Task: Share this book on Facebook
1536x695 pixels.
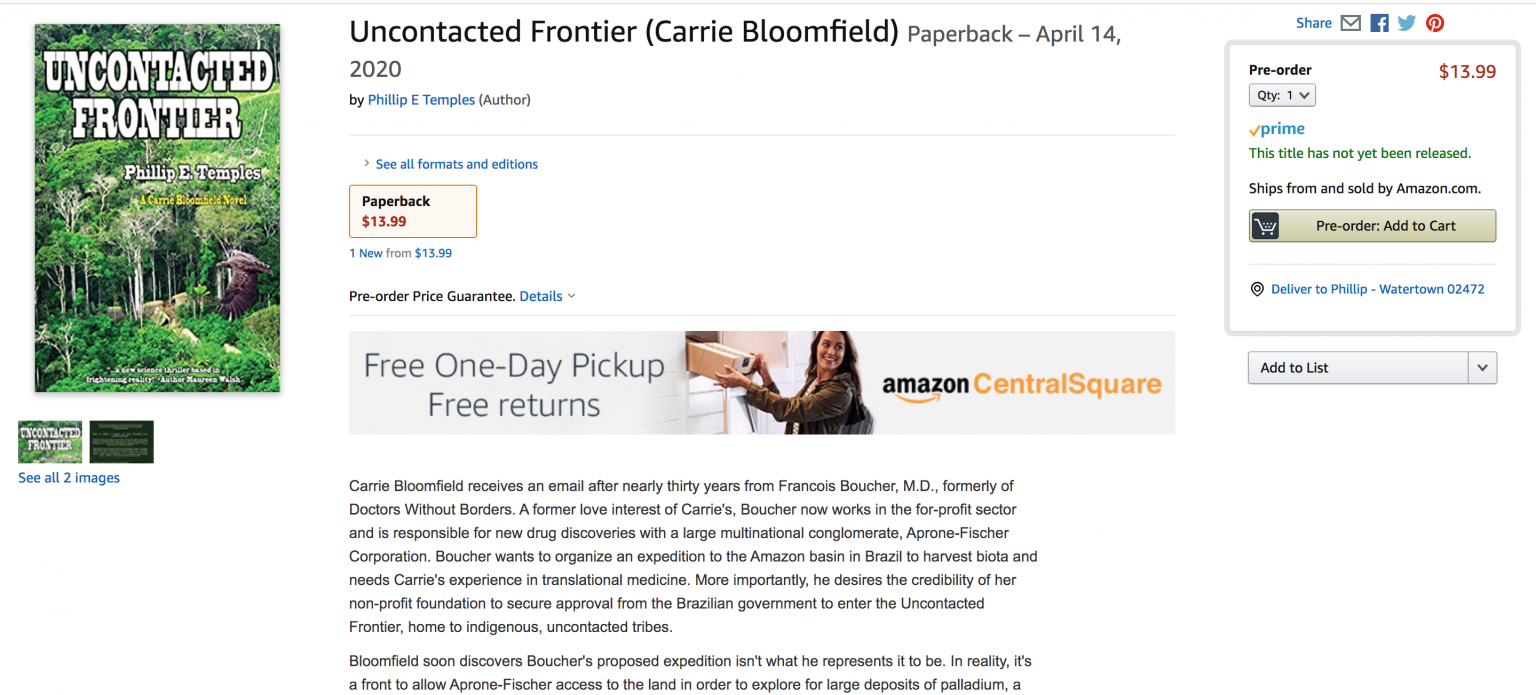Action: (1379, 22)
